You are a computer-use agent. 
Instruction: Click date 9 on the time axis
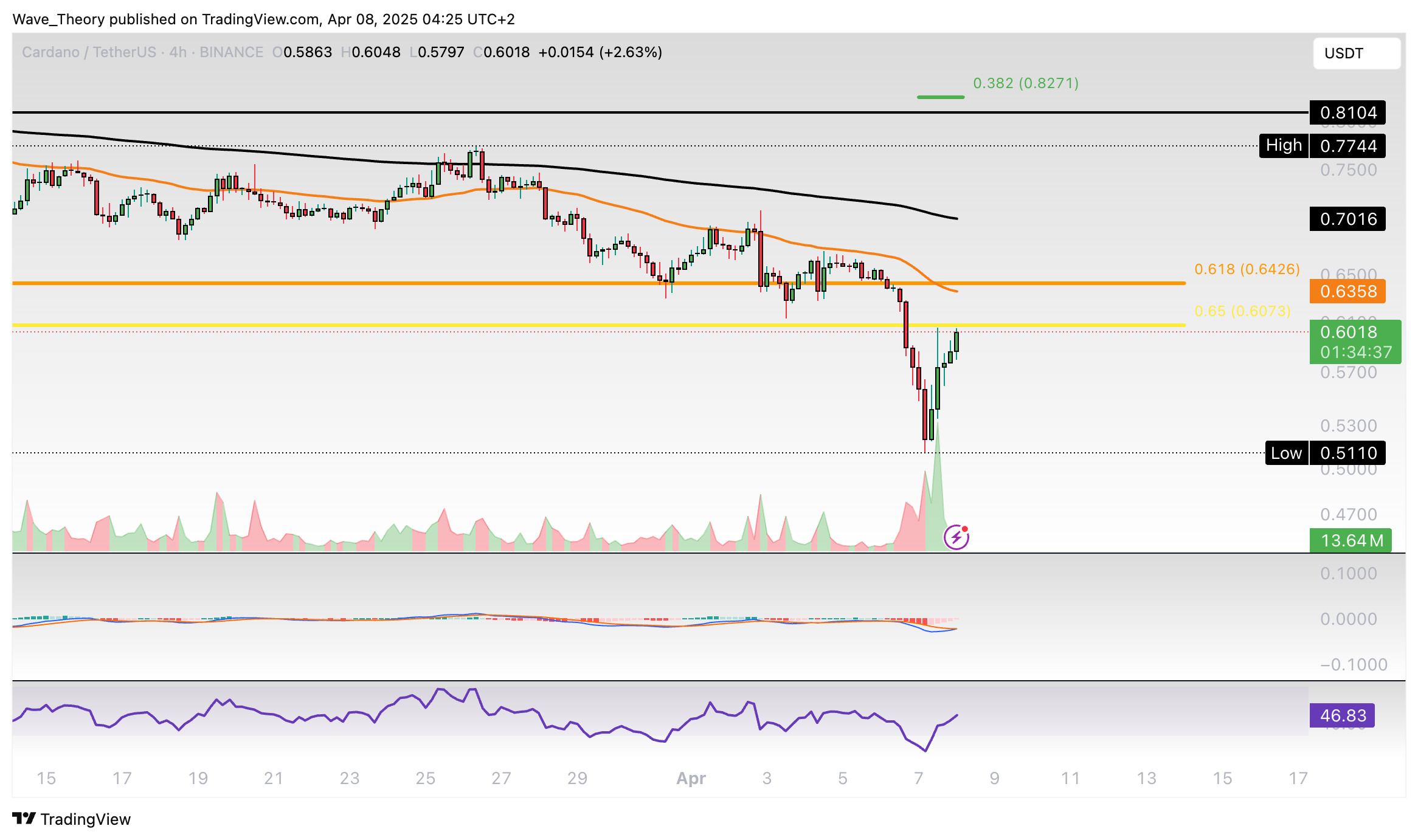click(x=994, y=778)
